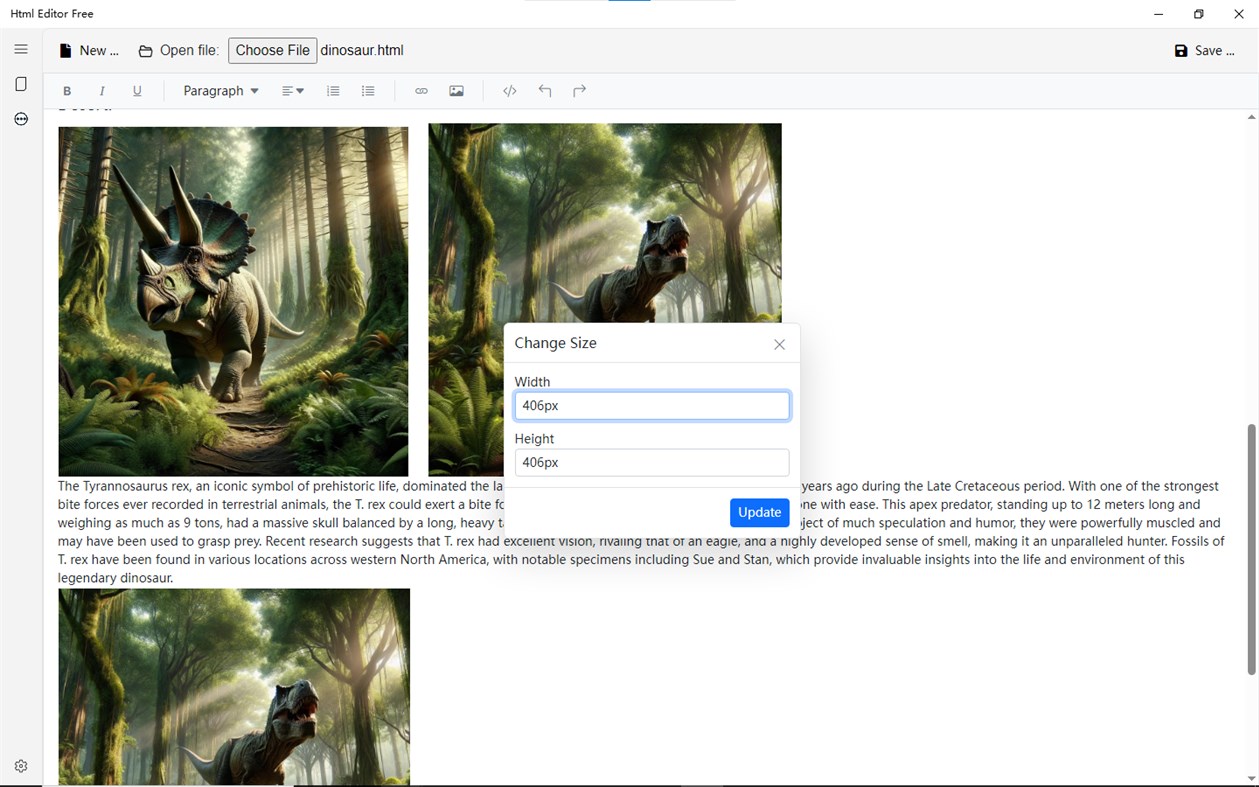Select the Triceratops image
The image size is (1259, 787).
[x=233, y=301]
